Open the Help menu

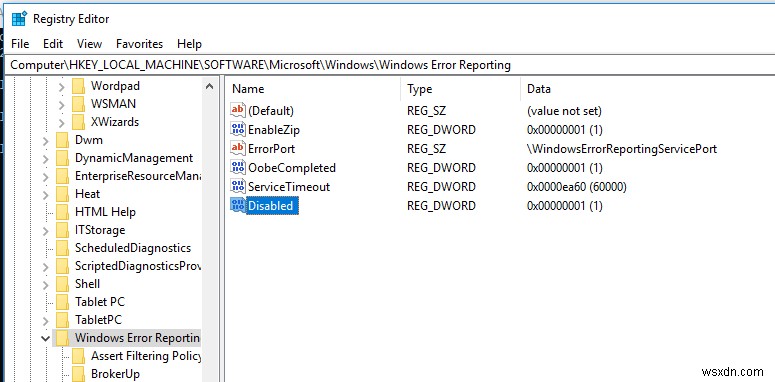click(x=189, y=44)
